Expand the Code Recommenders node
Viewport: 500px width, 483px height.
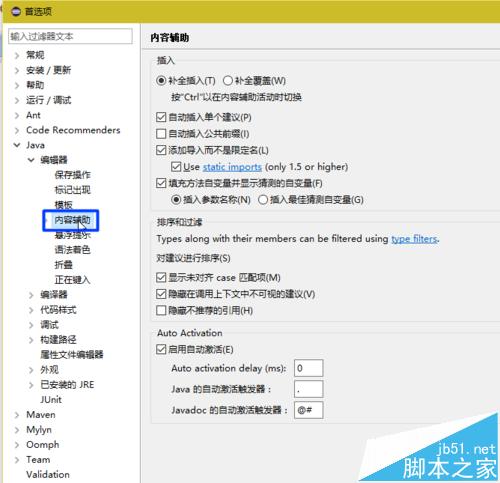[x=17, y=130]
